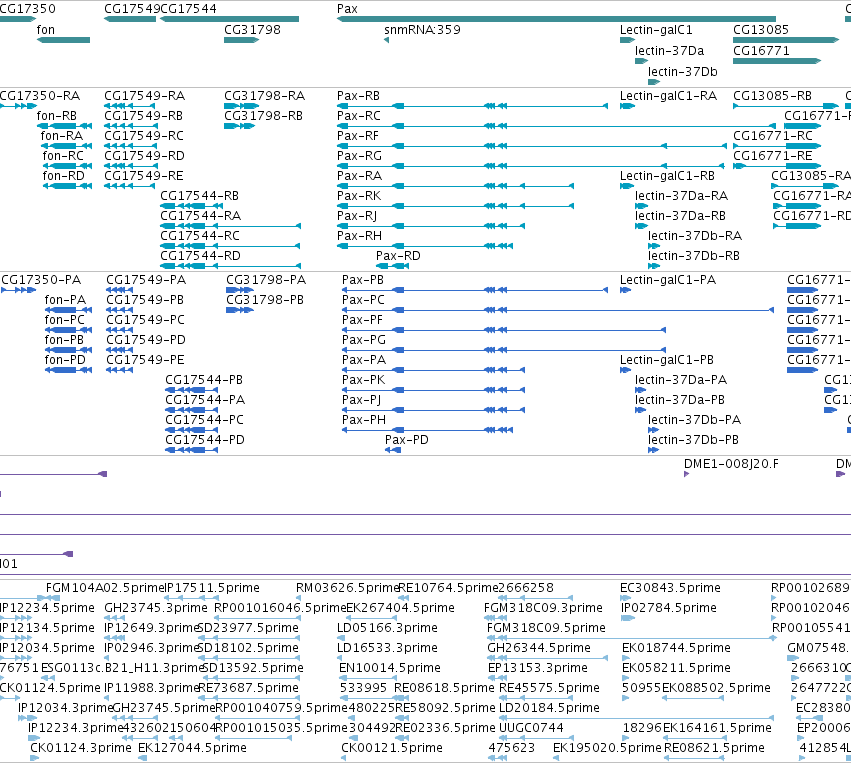Click transcript label Pax-RD
851x763 pixels.
(x=398, y=256)
